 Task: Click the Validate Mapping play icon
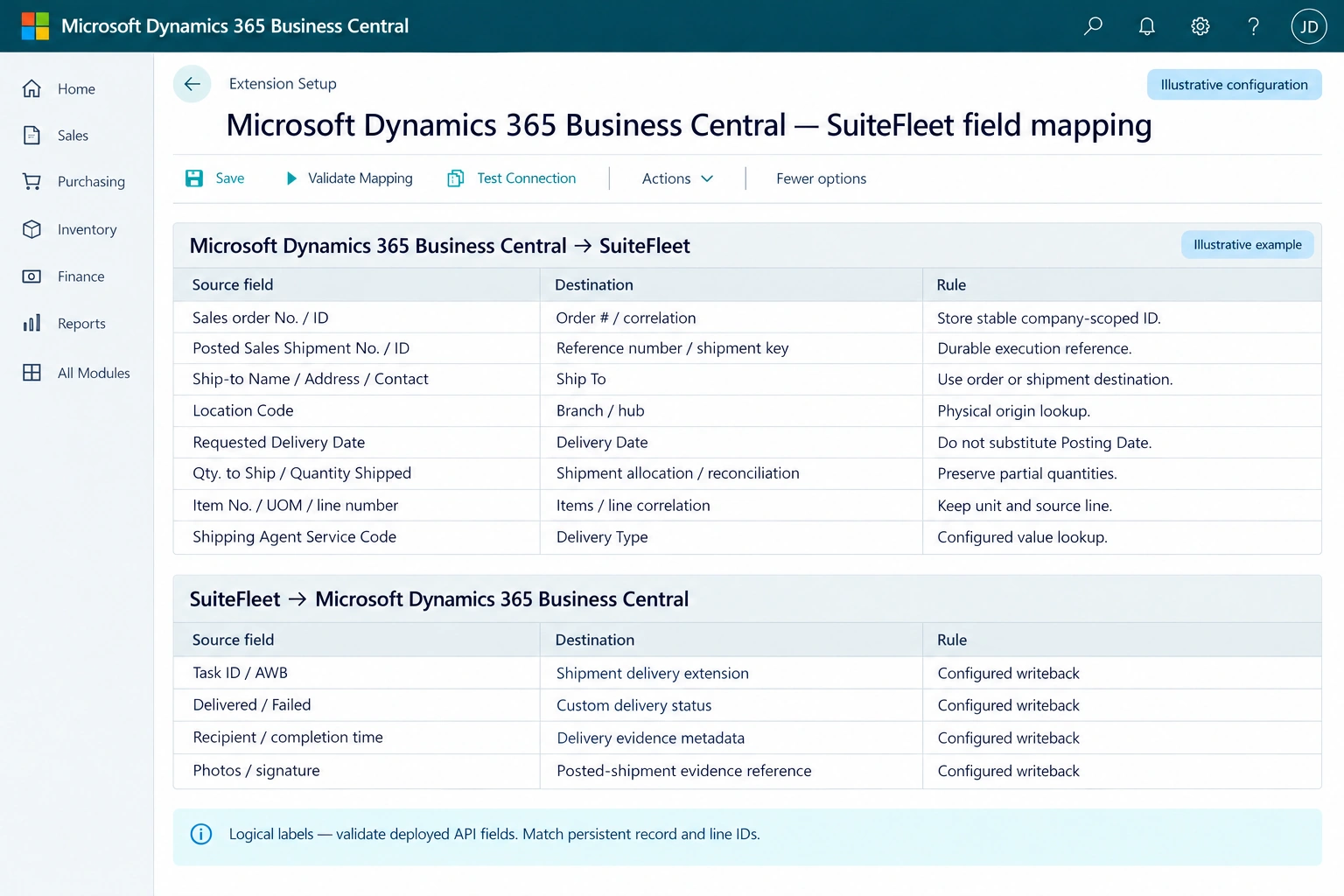[291, 178]
